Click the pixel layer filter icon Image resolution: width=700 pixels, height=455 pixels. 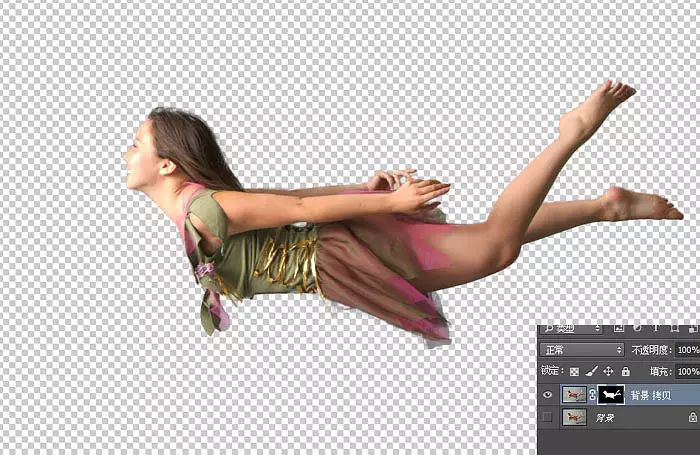(x=620, y=327)
